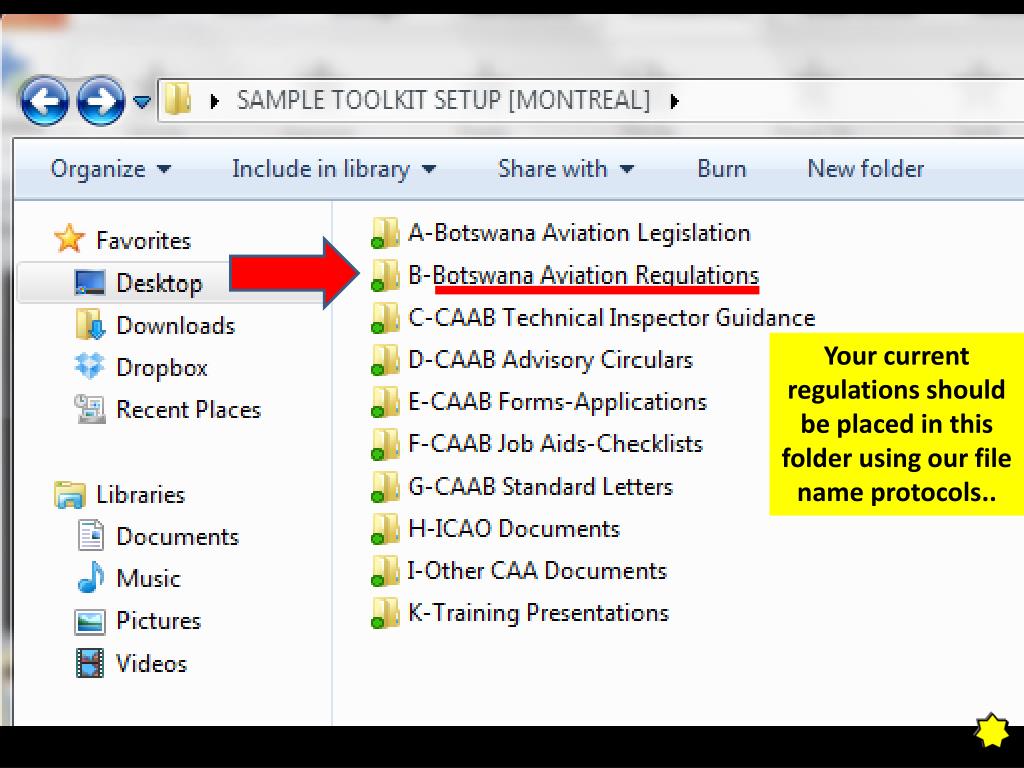1024x768 pixels.
Task: Click the folder icon in address bar
Action: point(178,100)
